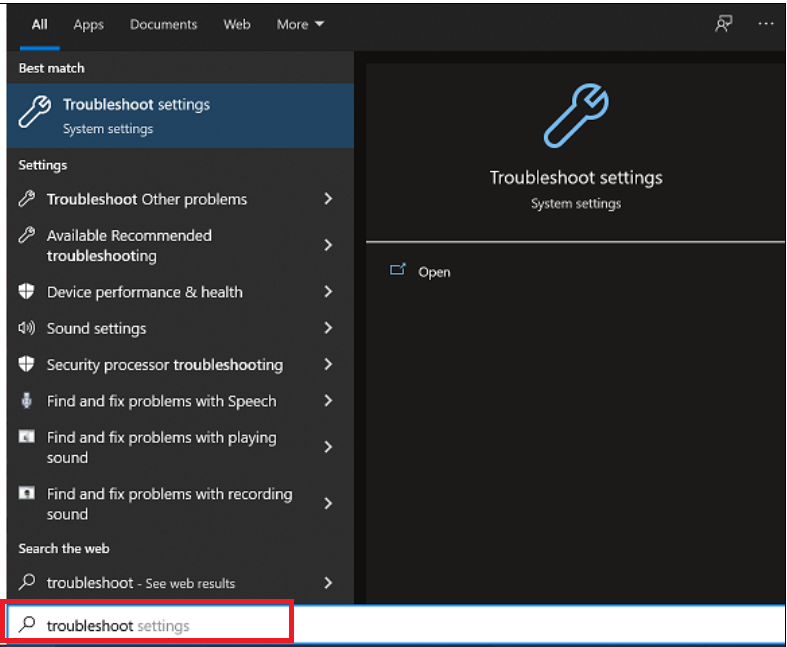Open the three-dot options menu
This screenshot has height=647, width=787.
766,24
